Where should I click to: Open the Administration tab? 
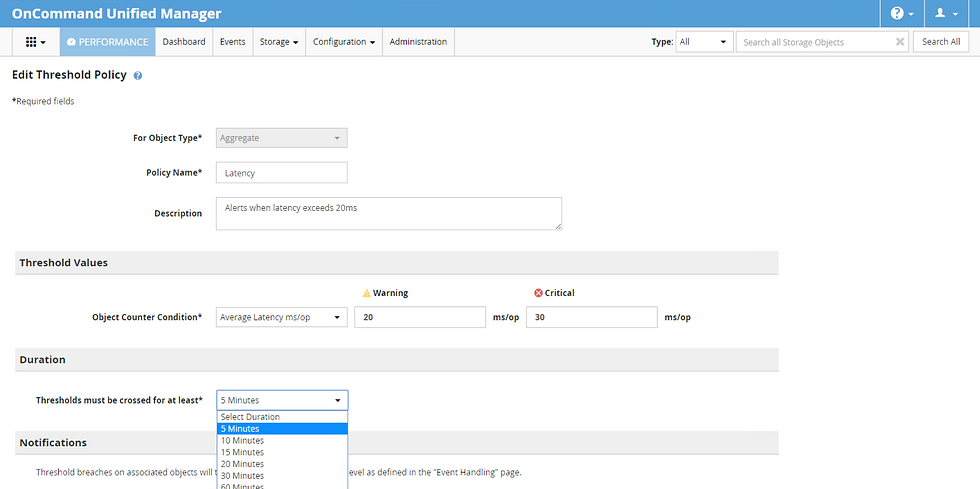click(418, 42)
